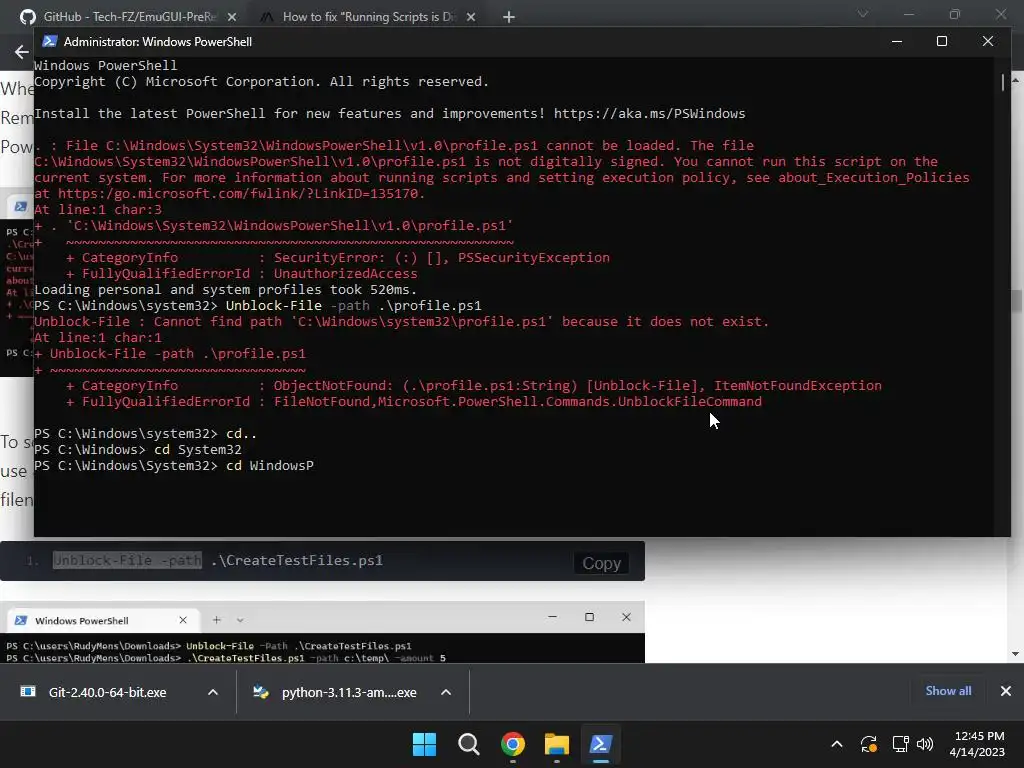
Task: Click the PowerShell title bar icon
Action: [x=49, y=41]
